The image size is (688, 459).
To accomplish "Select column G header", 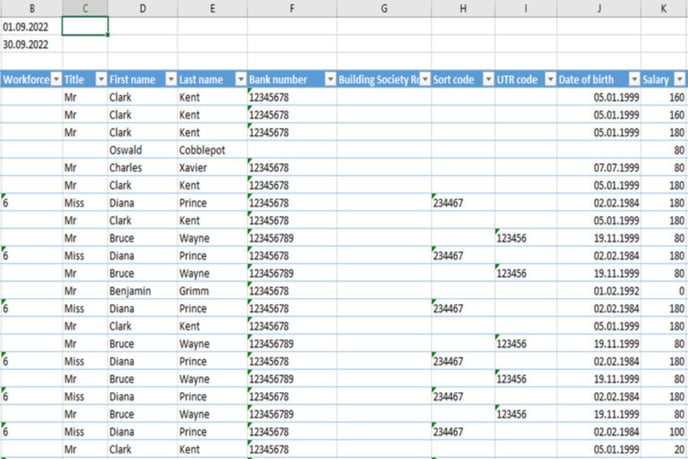I will (x=384, y=8).
